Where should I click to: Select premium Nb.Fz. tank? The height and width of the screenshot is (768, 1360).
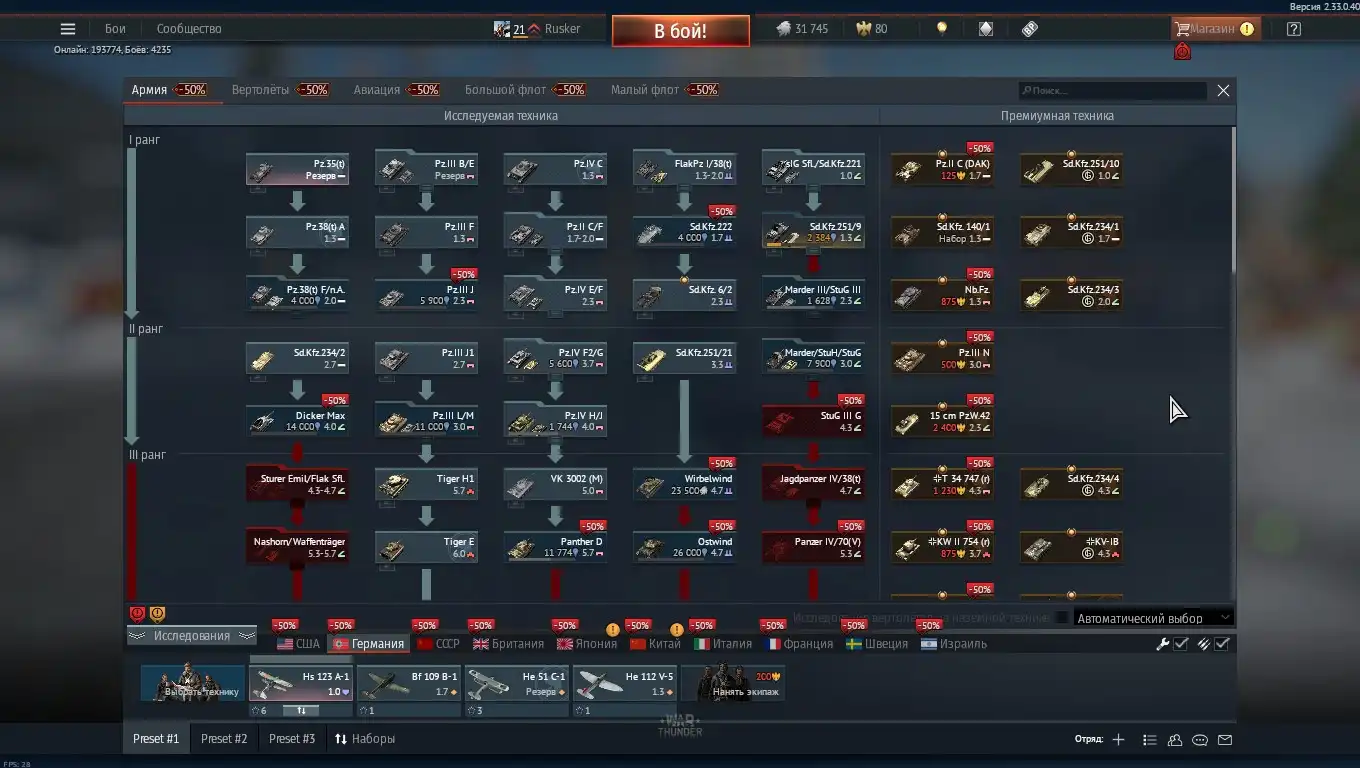click(x=942, y=295)
